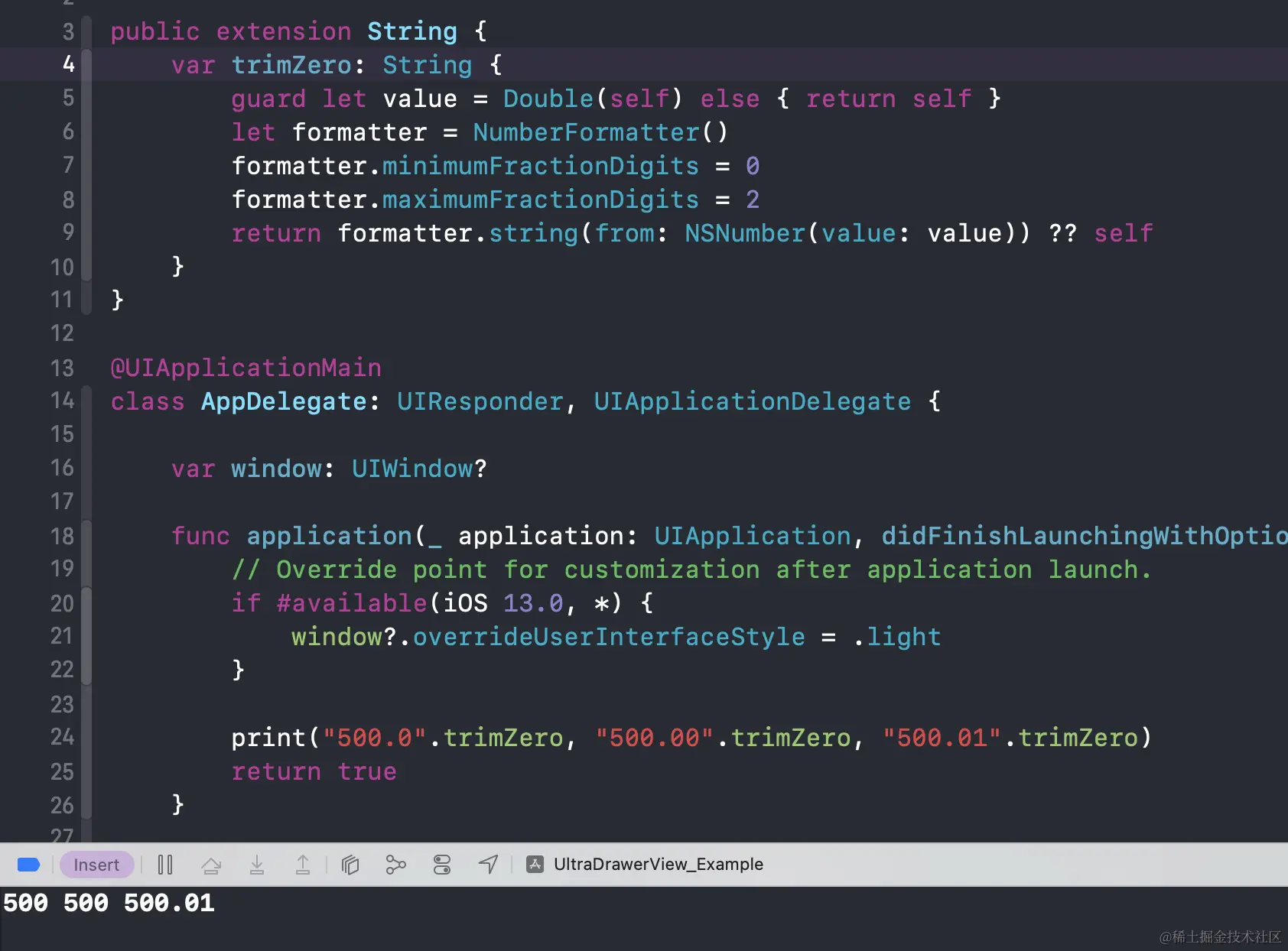
Task: Click the 'guard' keyword on line 5
Action: [x=268, y=99]
